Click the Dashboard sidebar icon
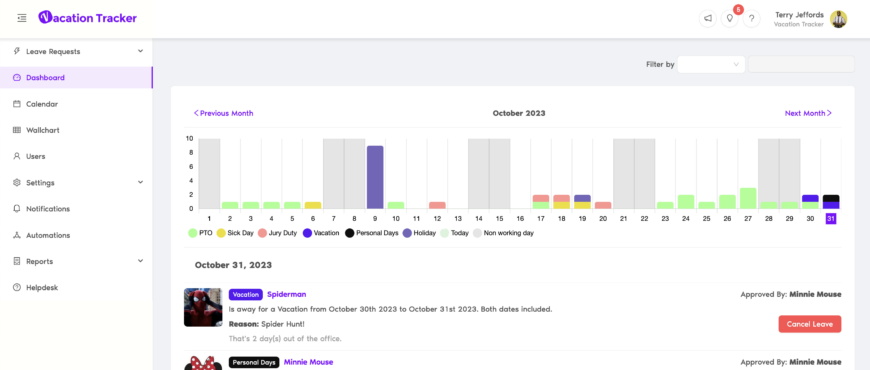Screen dimensions: 870x370 coord(17,78)
